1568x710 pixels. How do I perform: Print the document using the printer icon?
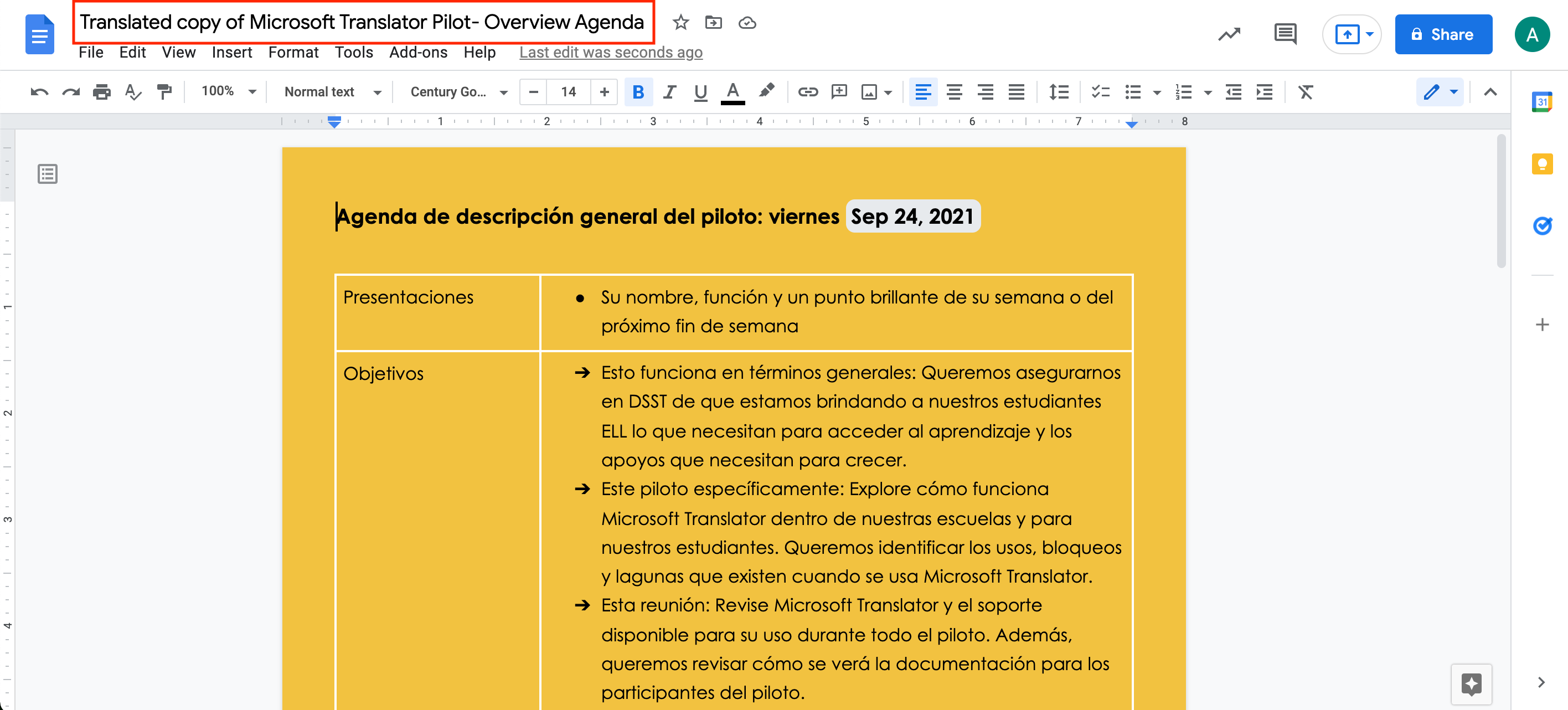[x=102, y=92]
